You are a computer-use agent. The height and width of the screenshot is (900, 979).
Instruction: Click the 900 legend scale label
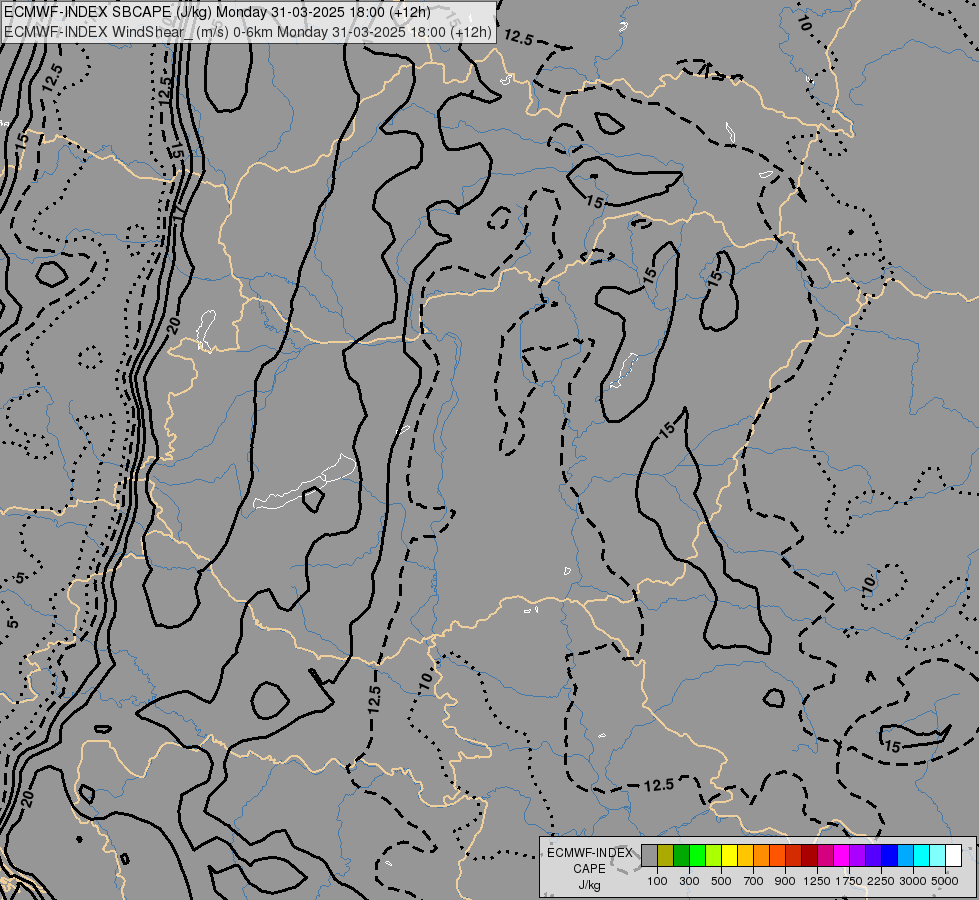(x=785, y=881)
